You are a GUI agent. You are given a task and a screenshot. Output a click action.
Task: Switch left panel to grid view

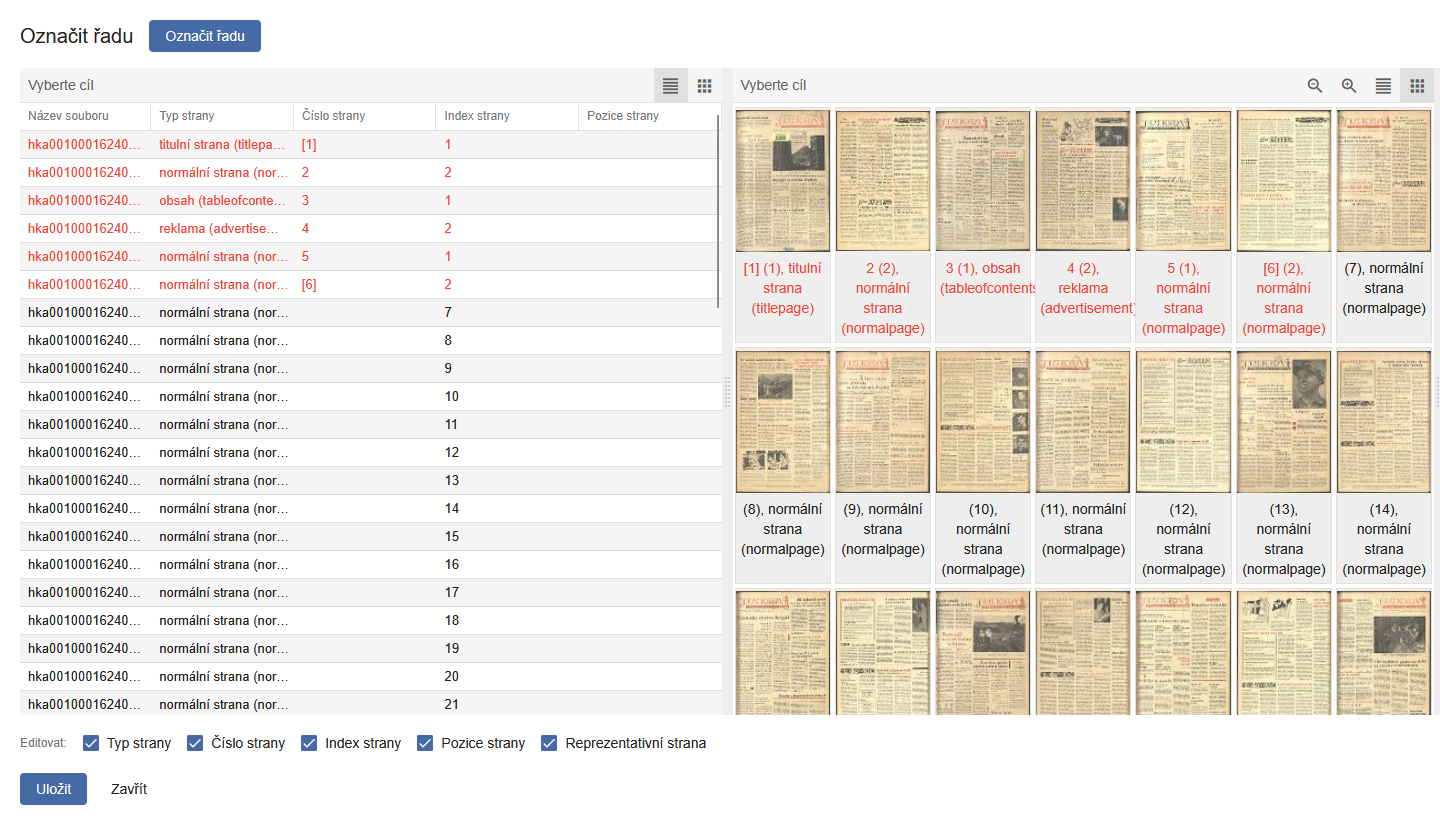[704, 86]
